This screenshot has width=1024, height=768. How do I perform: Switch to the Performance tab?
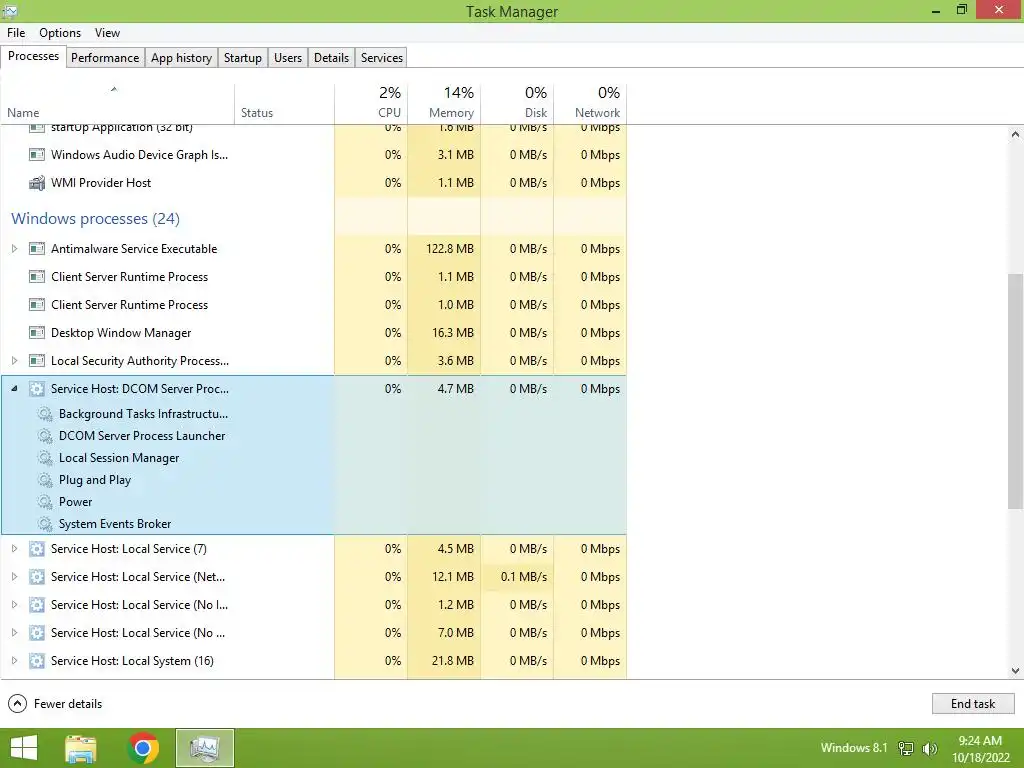coord(105,57)
